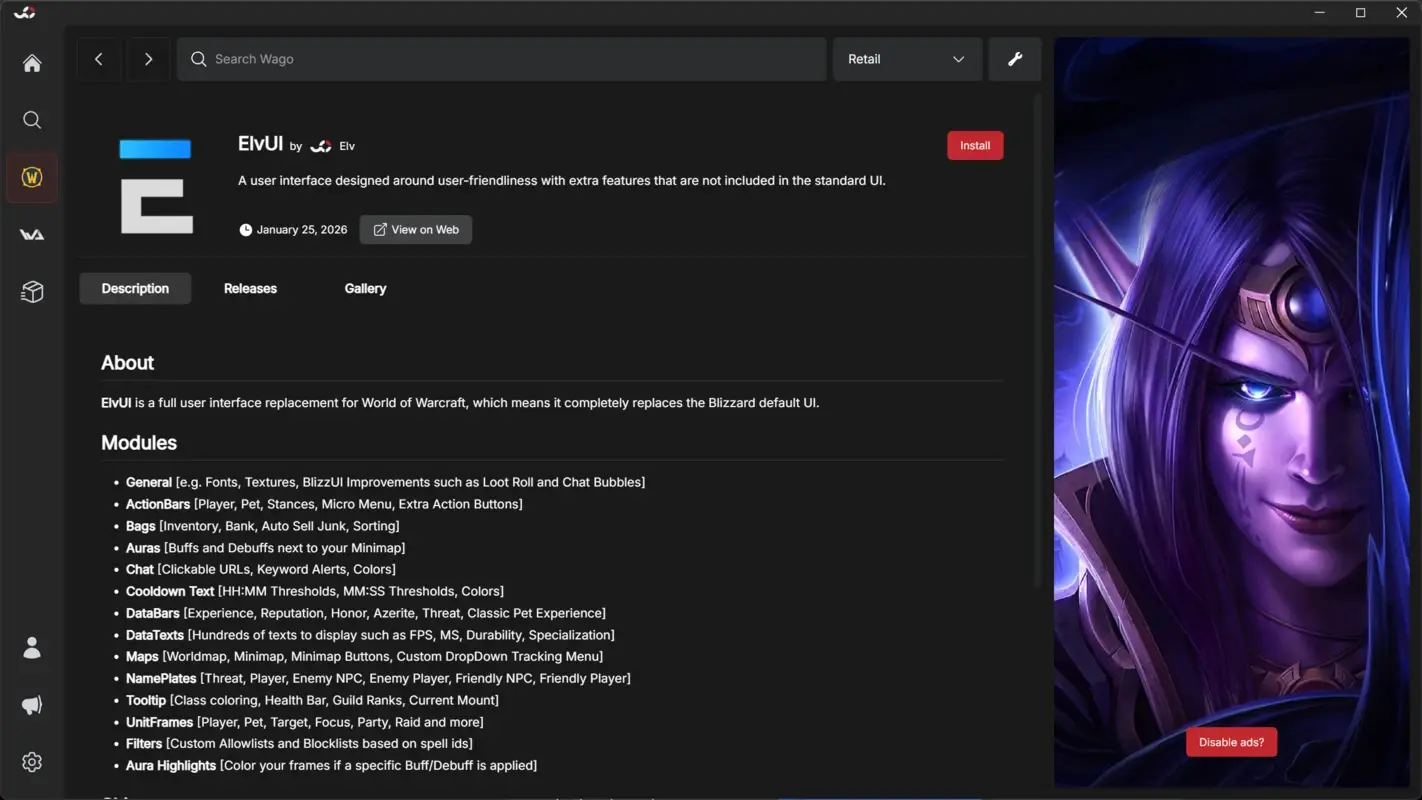1422x800 pixels.
Task: Select the WeakAuras icon in the sidebar
Action: point(31,234)
